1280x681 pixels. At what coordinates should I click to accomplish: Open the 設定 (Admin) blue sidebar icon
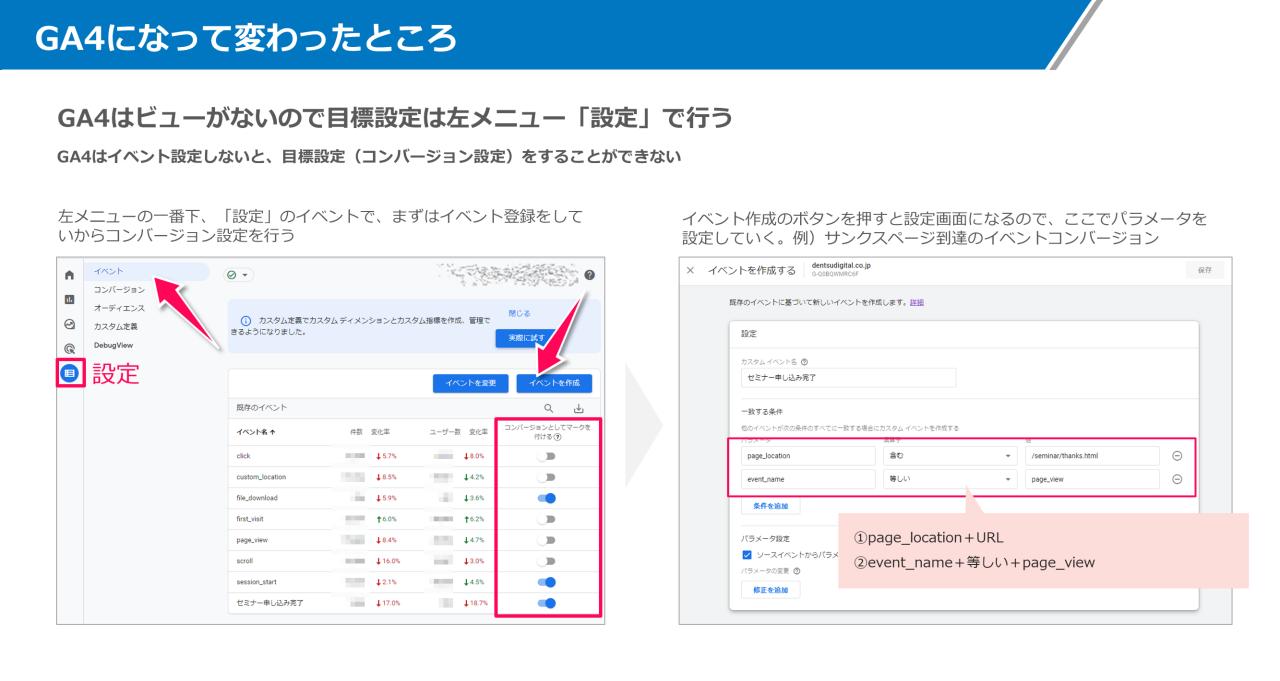[71, 371]
